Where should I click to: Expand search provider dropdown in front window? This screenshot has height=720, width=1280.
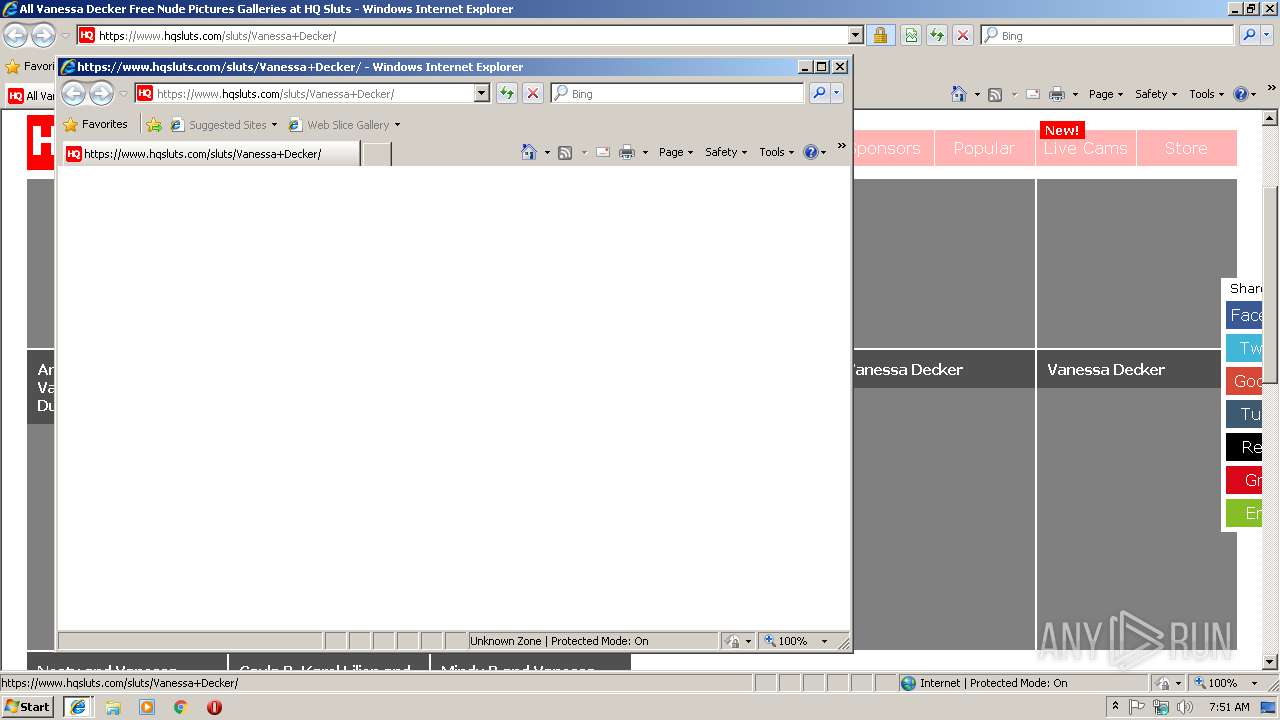[x=837, y=93]
